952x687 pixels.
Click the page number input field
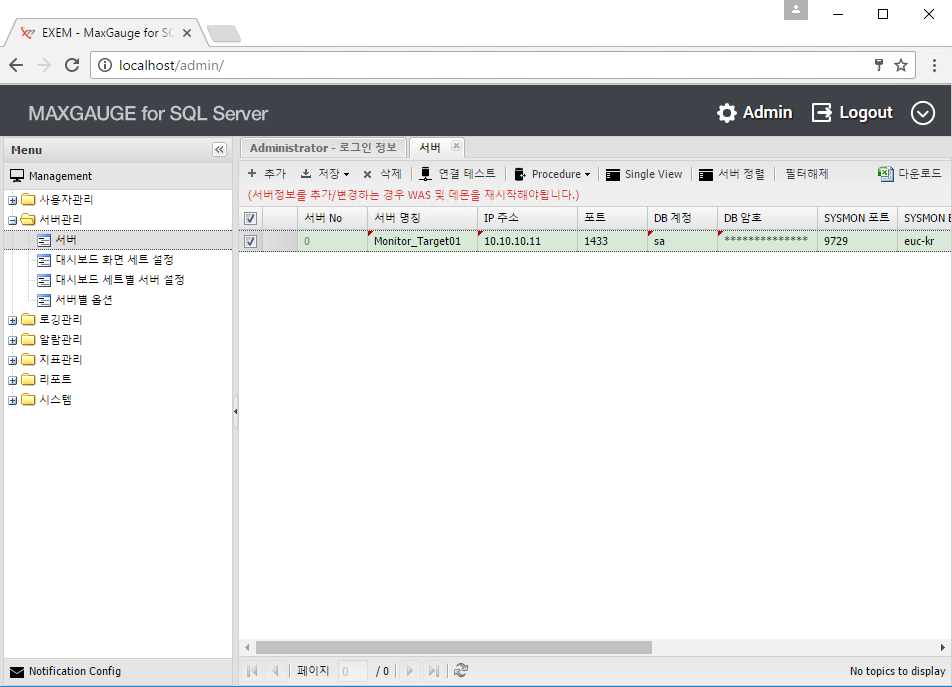pos(352,671)
